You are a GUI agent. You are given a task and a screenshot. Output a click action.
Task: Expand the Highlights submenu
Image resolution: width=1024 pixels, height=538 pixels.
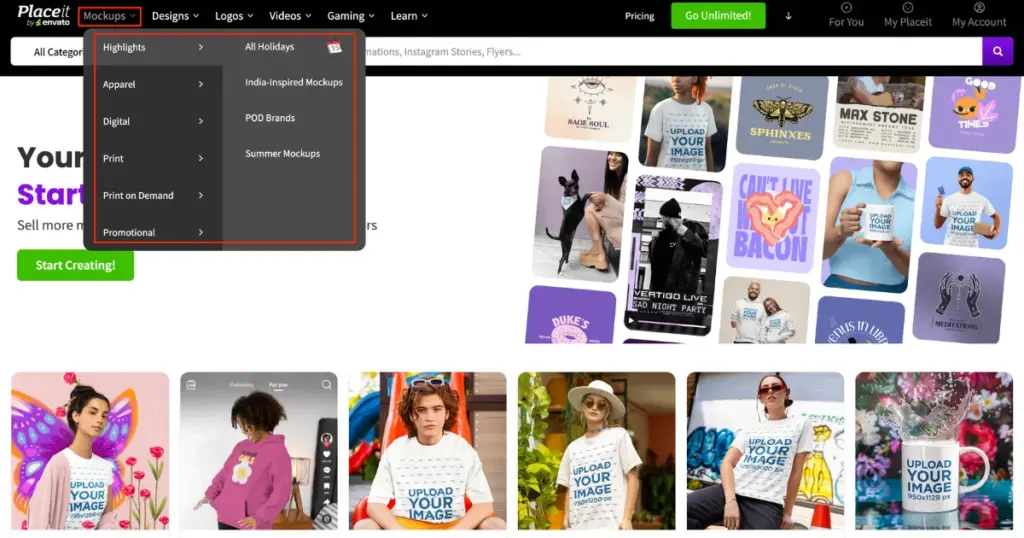tap(153, 47)
